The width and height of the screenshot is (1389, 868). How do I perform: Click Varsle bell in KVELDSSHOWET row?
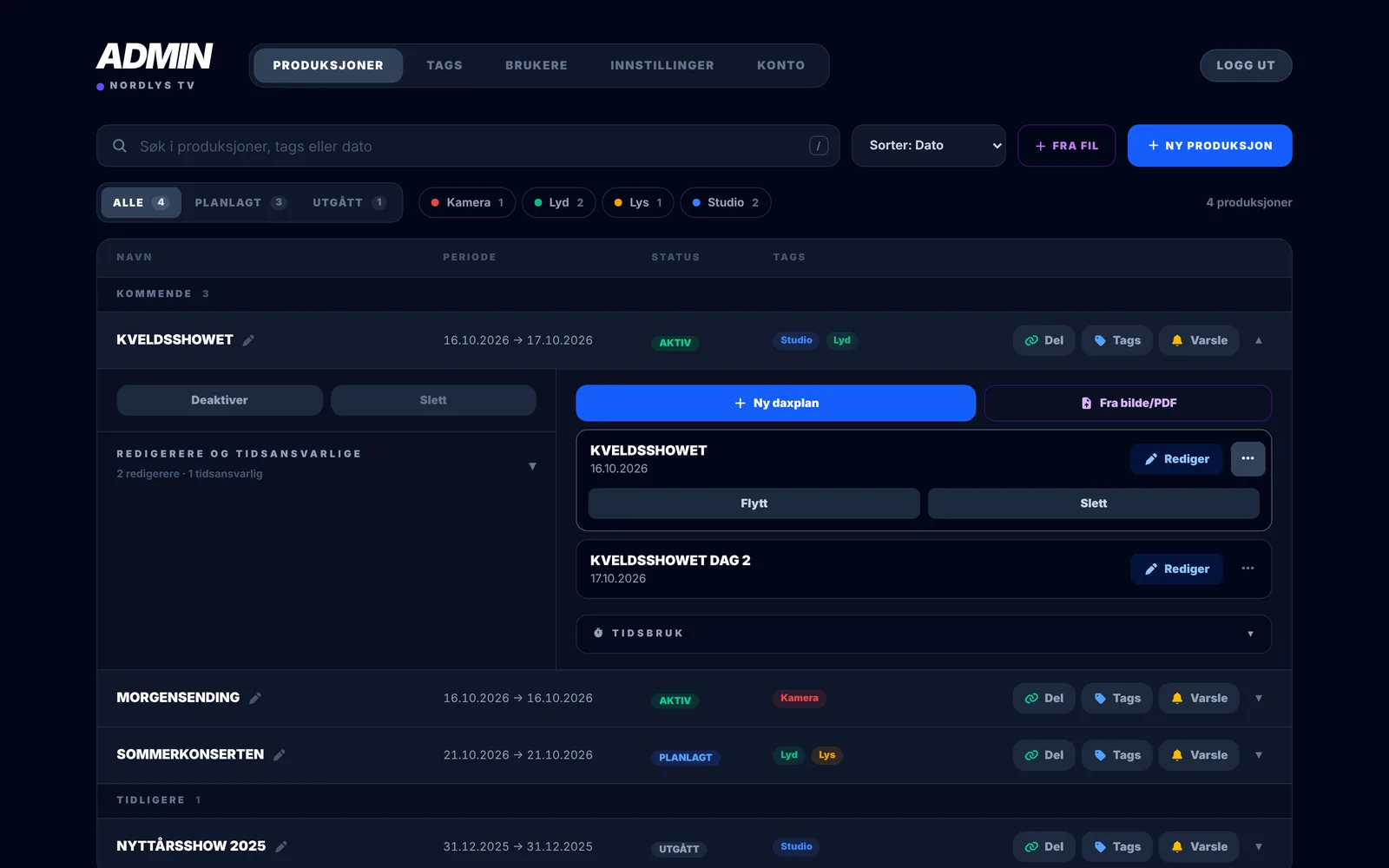pyautogui.click(x=1199, y=340)
